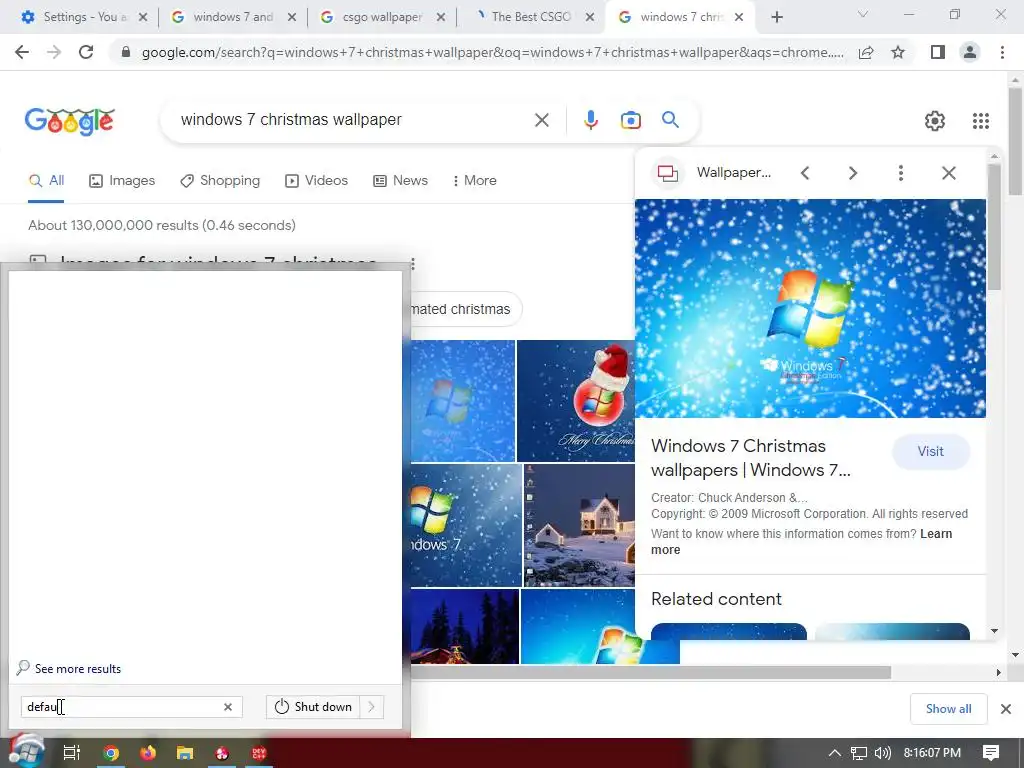This screenshot has width=1024, height=768.
Task: Open Chrome from taskbar
Action: [110, 753]
